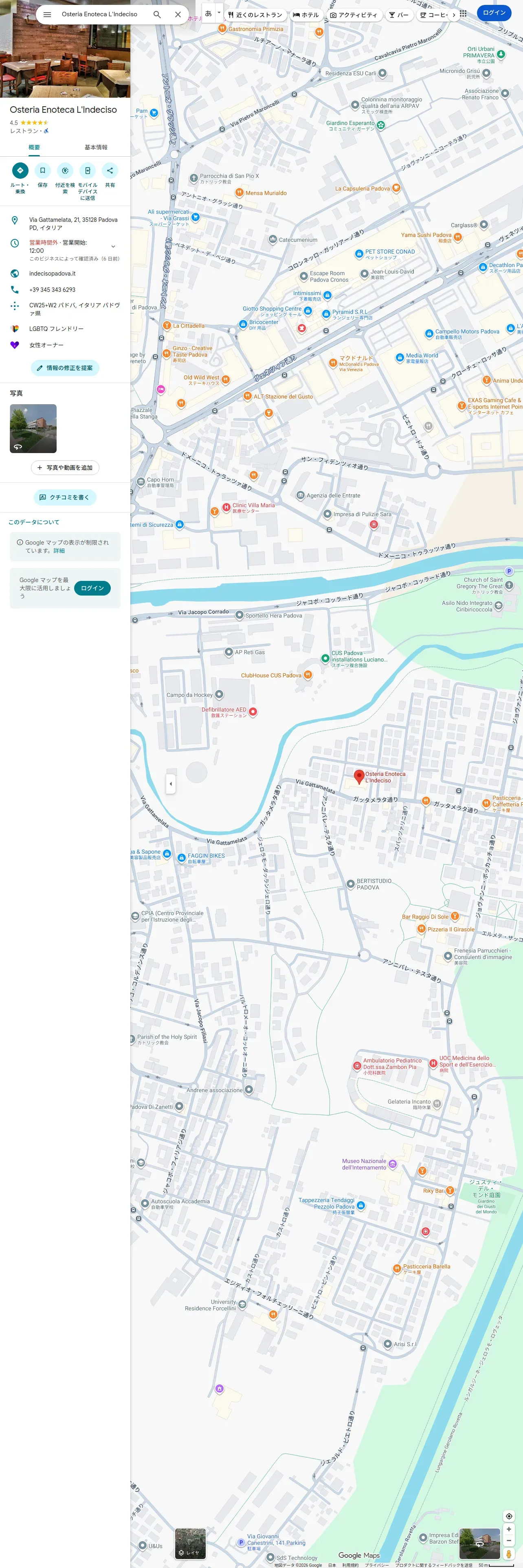Filter by ホテル chip

coord(305,15)
